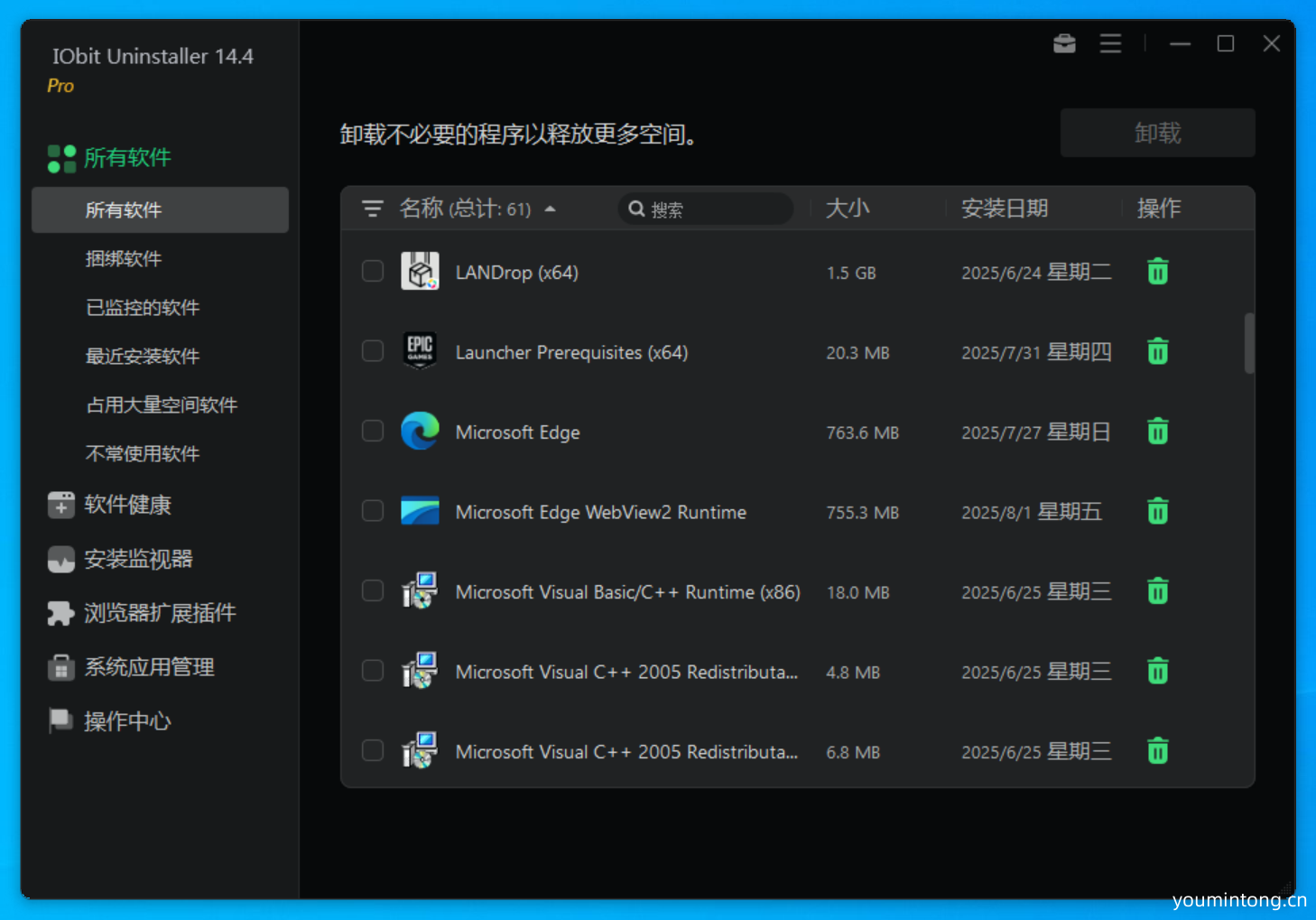Check the Edge WebView2 Runtime checkbox
This screenshot has height=920, width=1316.
click(373, 510)
